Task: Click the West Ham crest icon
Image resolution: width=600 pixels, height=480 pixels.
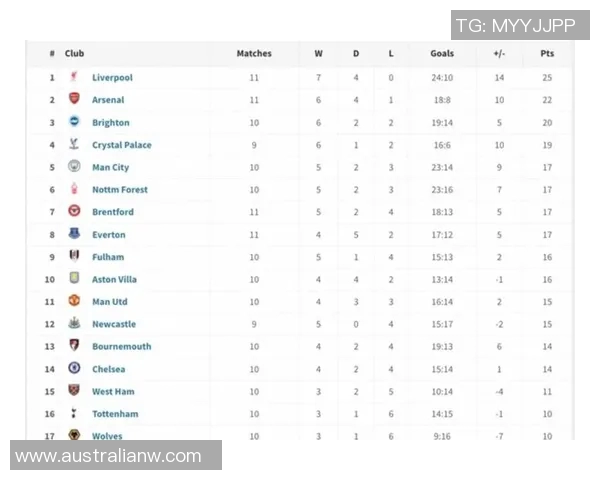Action: [x=73, y=391]
